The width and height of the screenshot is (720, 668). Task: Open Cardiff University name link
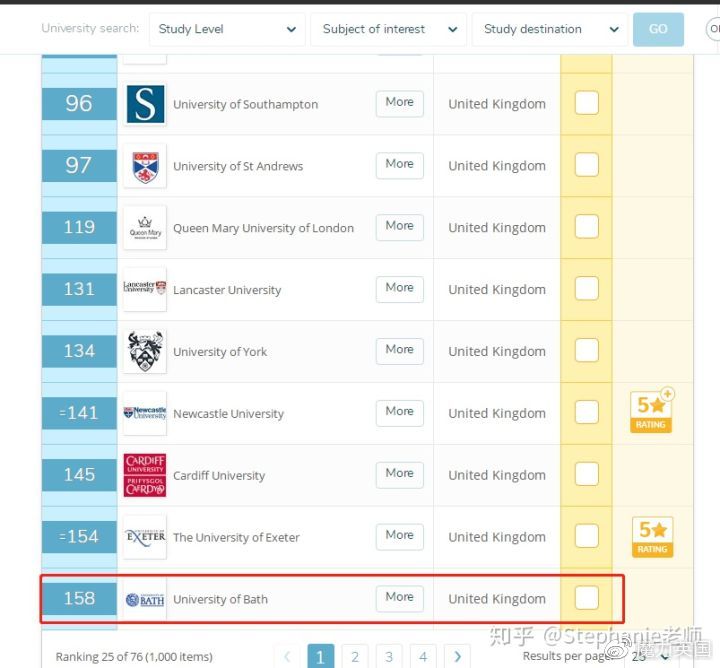[219, 476]
